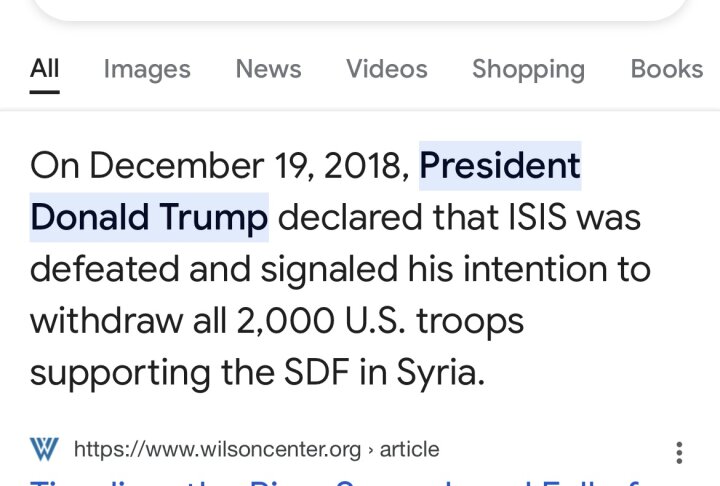Open the Books search tab
This screenshot has width=720, height=486.
pos(667,69)
